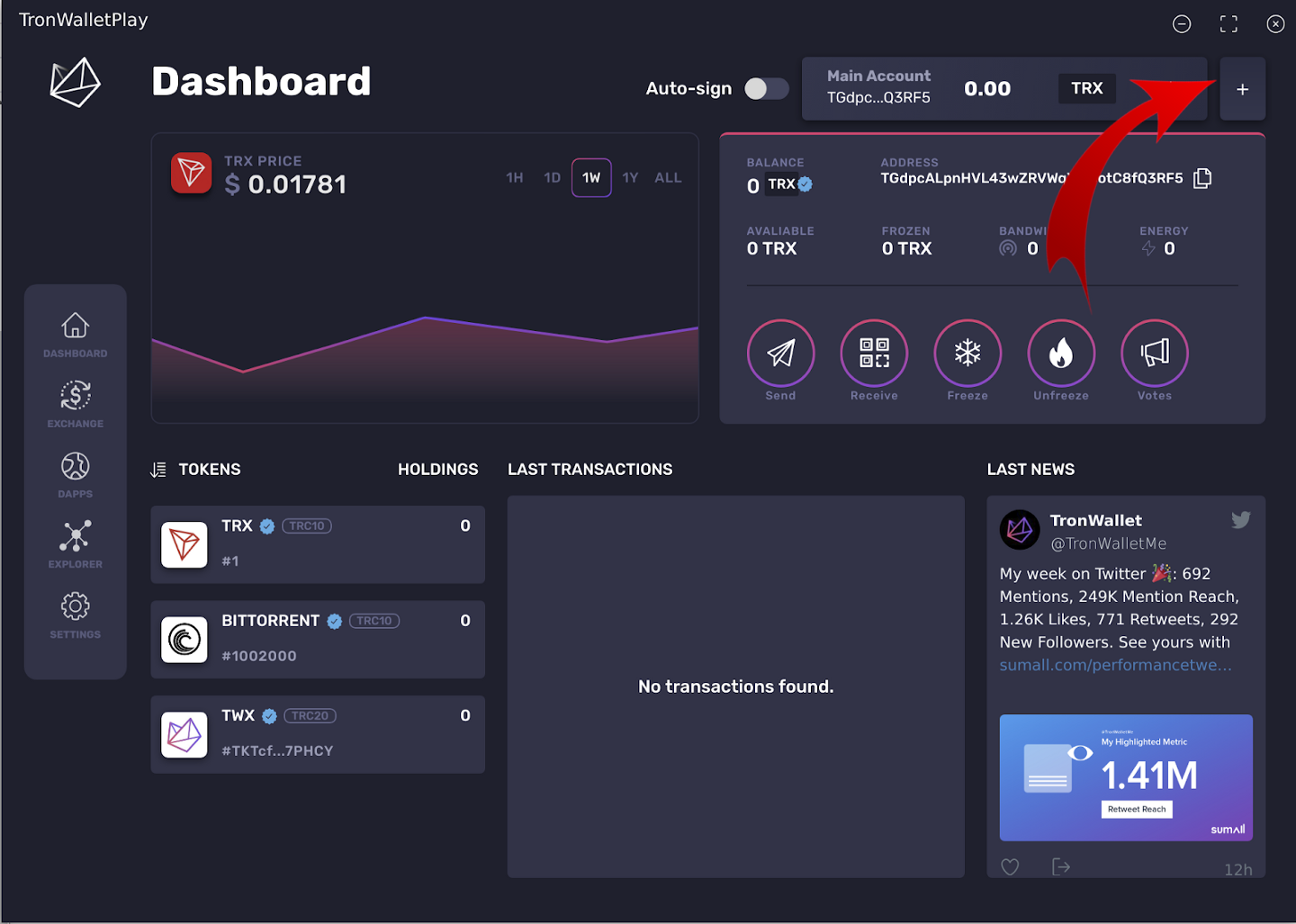1296x924 pixels.
Task: Sort tokens using the sorting icon
Action: (158, 469)
